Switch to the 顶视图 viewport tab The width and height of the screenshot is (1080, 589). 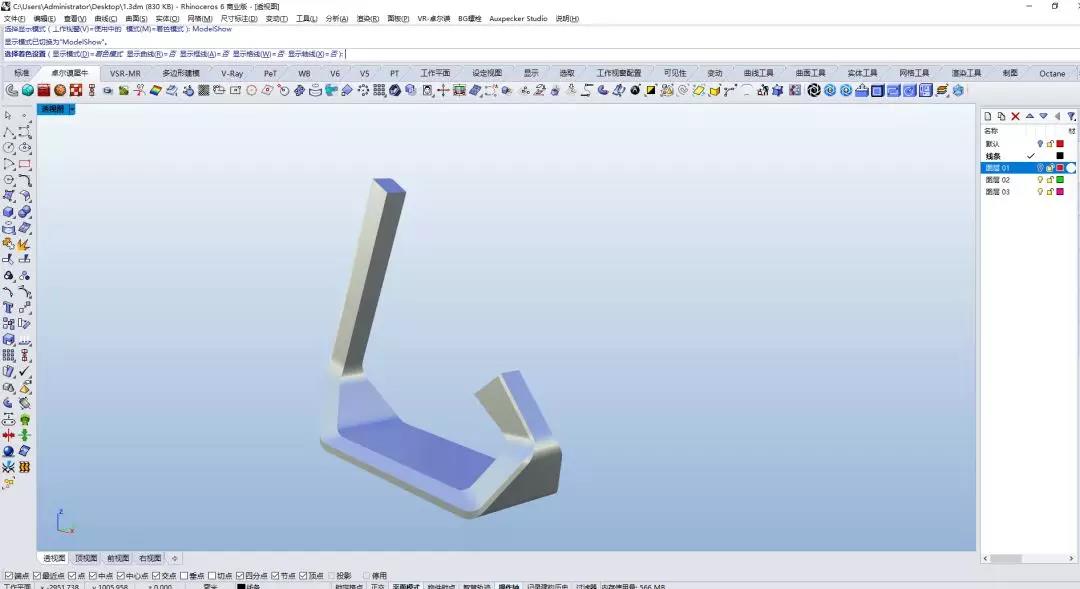(x=86, y=559)
